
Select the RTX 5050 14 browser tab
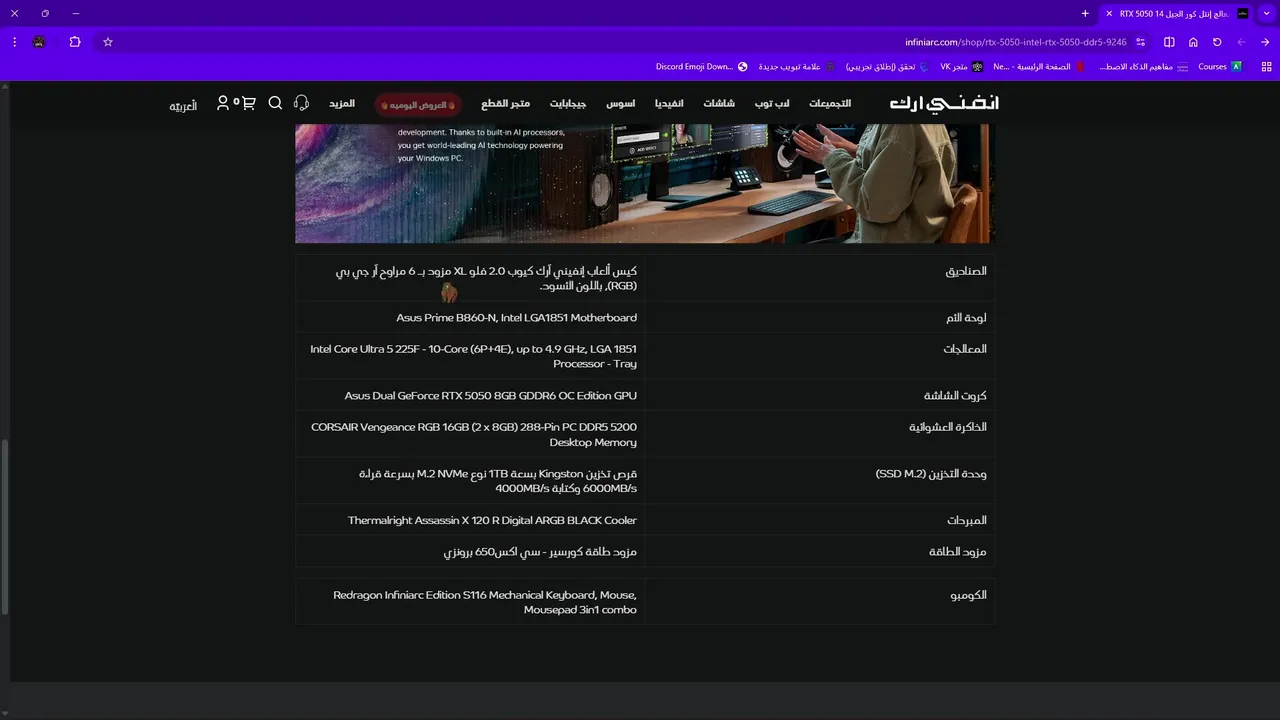click(1176, 13)
